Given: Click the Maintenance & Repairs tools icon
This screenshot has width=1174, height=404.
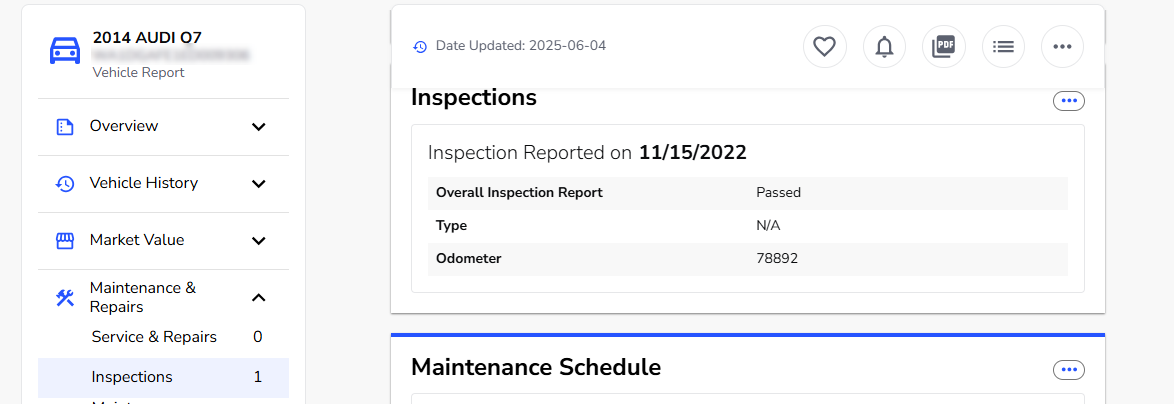Looking at the screenshot, I should click(65, 298).
